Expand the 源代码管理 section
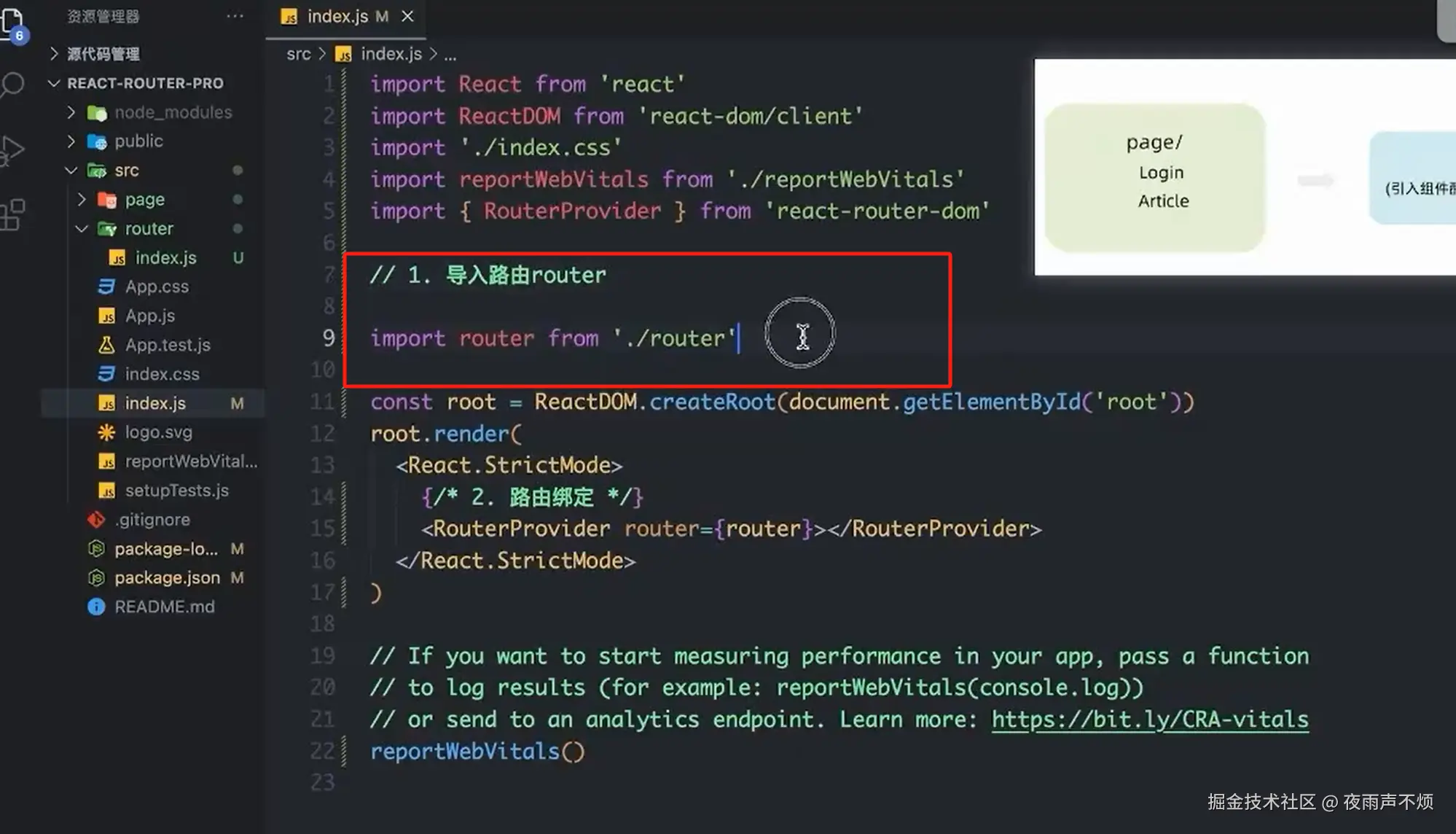 [x=103, y=54]
